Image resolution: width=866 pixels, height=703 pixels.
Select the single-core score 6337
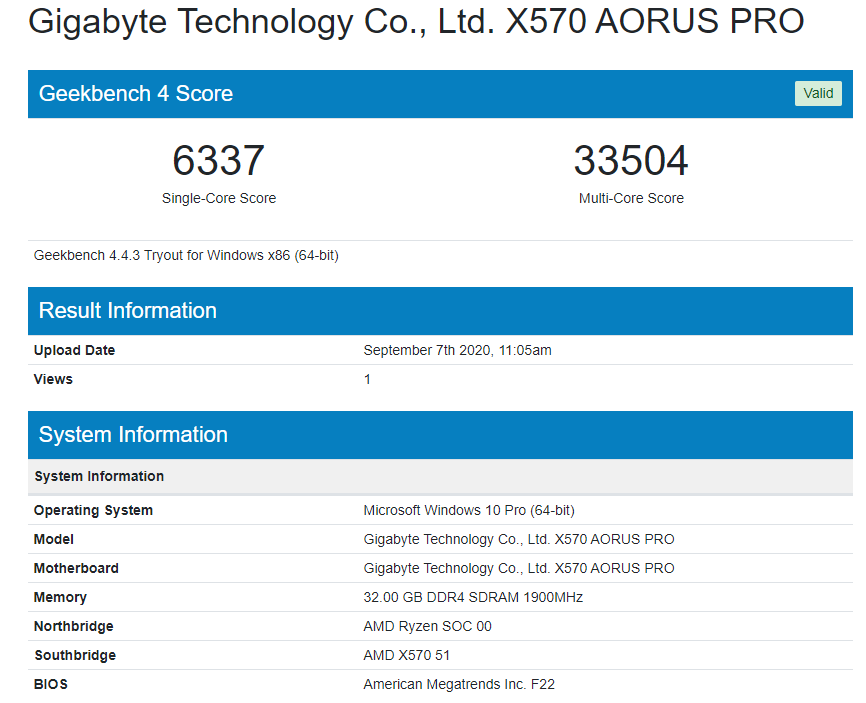tap(218, 161)
